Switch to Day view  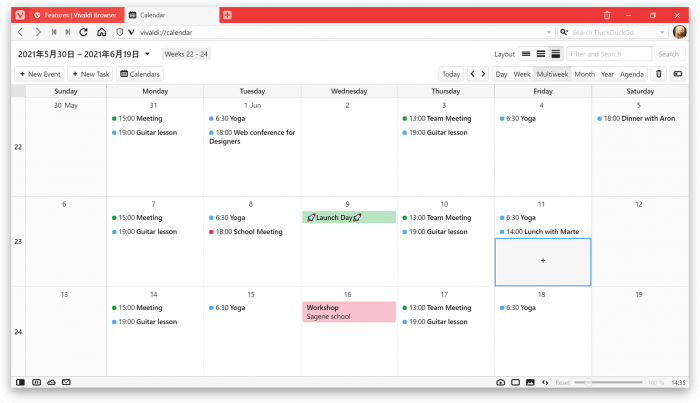[x=501, y=74]
